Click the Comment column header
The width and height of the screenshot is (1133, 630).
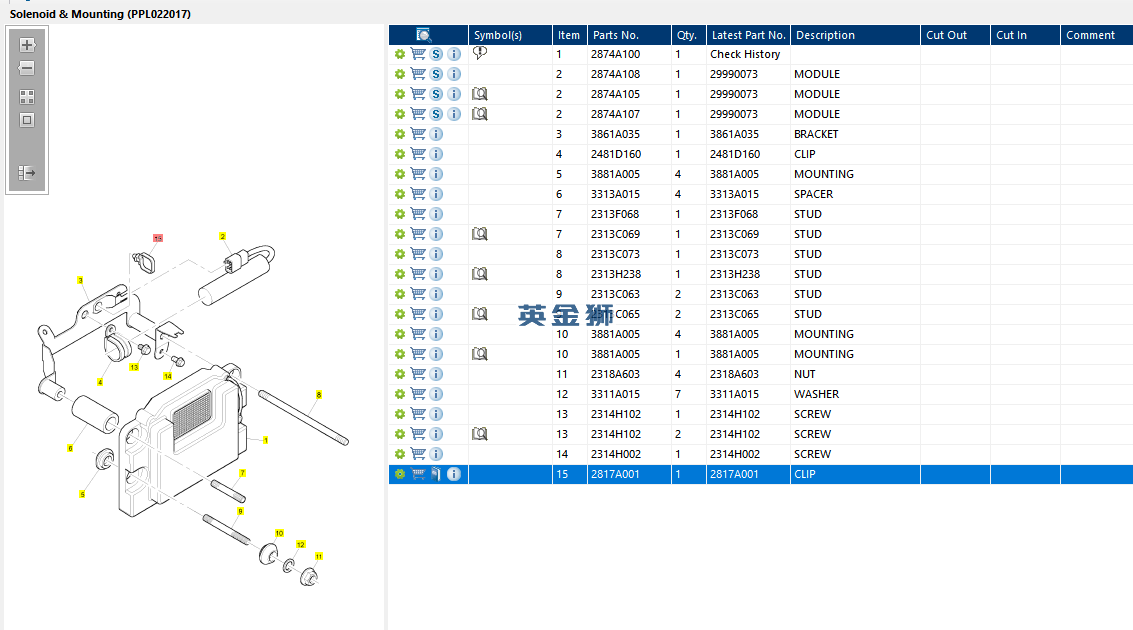(1096, 35)
